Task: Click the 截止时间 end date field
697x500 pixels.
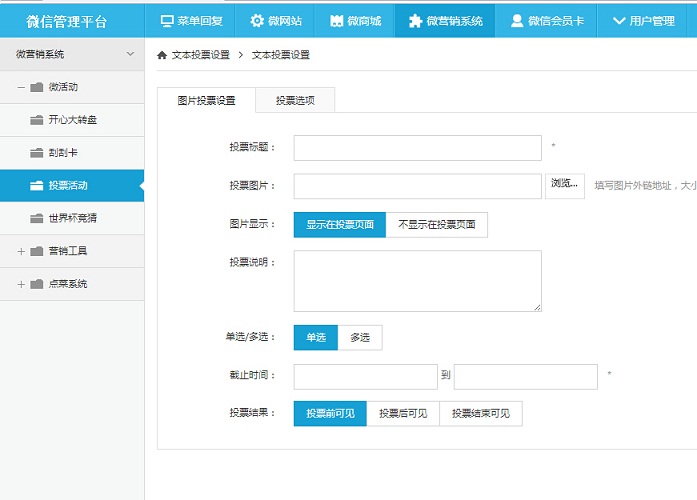Action: tap(525, 377)
